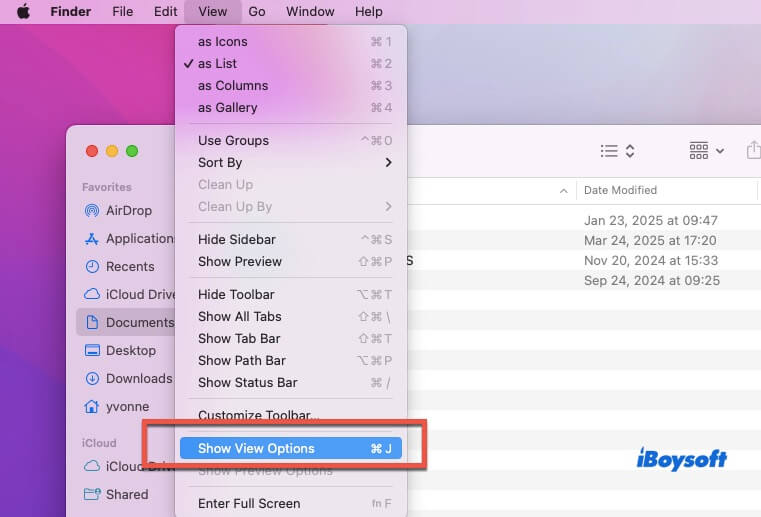Choose Hide Sidebar menu option
This screenshot has width=761, height=517.
point(236,240)
